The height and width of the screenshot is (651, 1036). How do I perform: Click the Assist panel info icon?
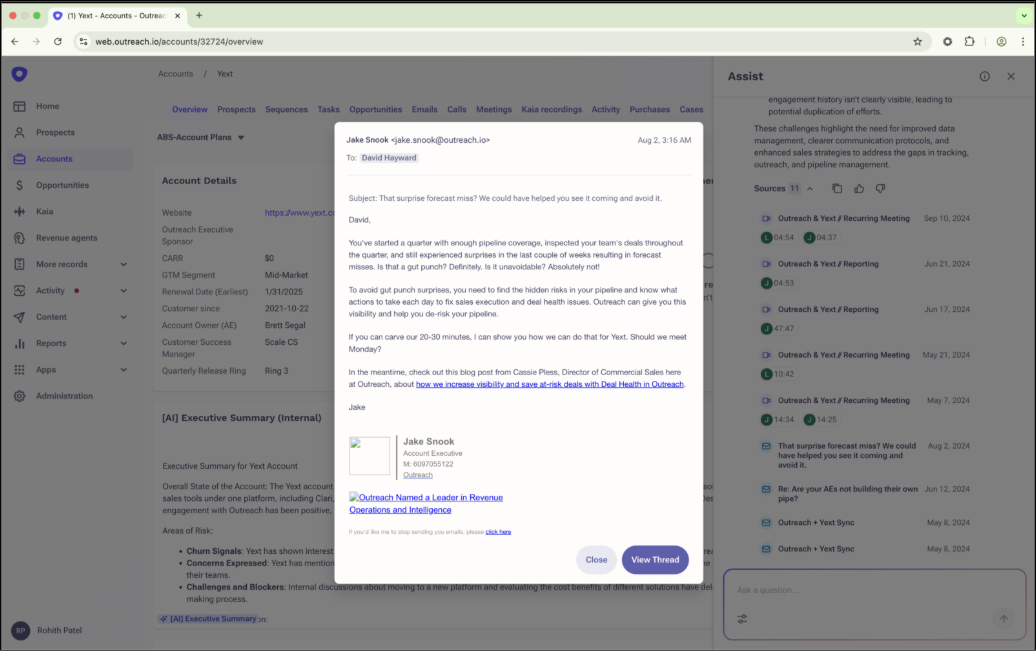[x=984, y=77]
